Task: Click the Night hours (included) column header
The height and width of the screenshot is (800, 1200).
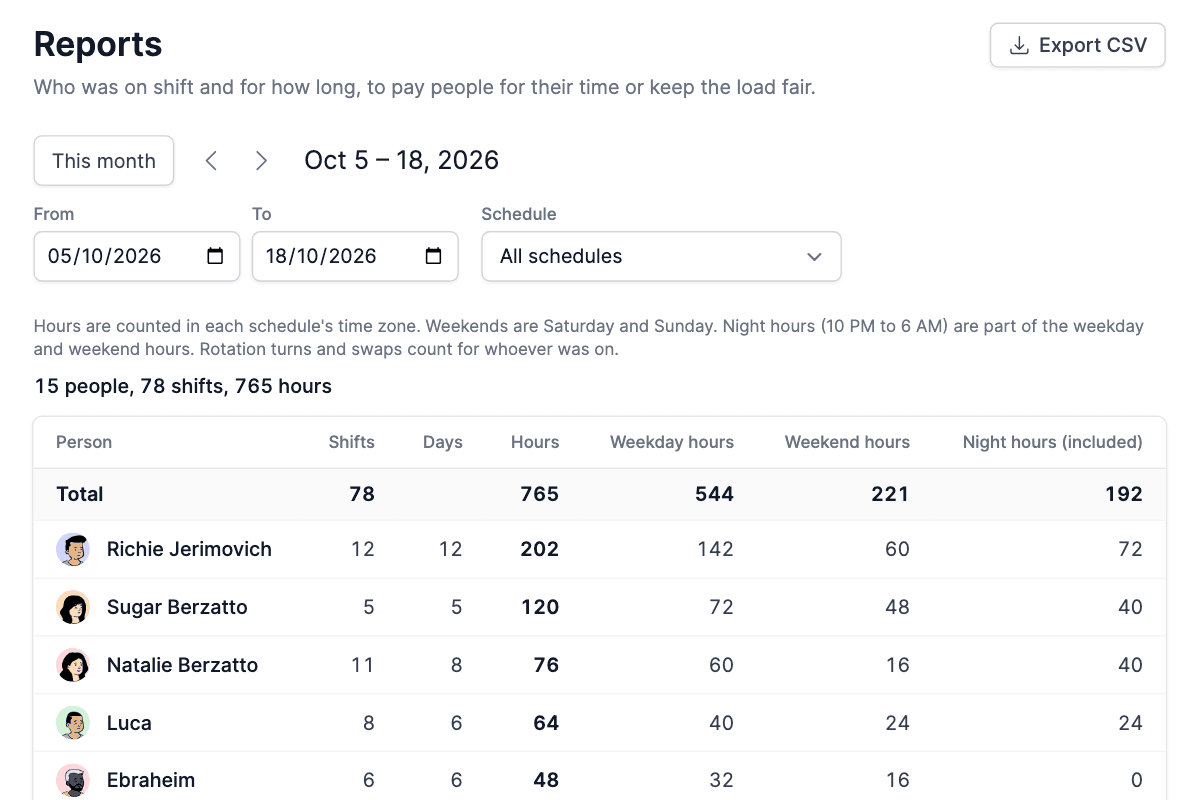Action: point(1052,442)
